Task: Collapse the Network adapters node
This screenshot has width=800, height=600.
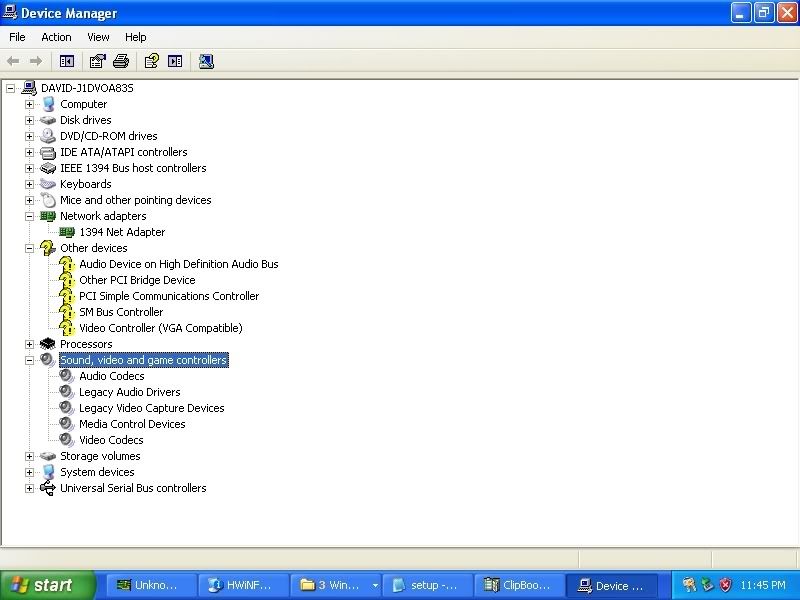Action: pos(30,216)
